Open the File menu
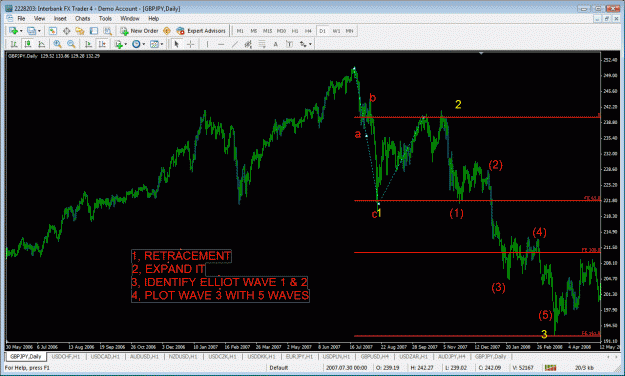625x376 pixels. tap(21, 18)
